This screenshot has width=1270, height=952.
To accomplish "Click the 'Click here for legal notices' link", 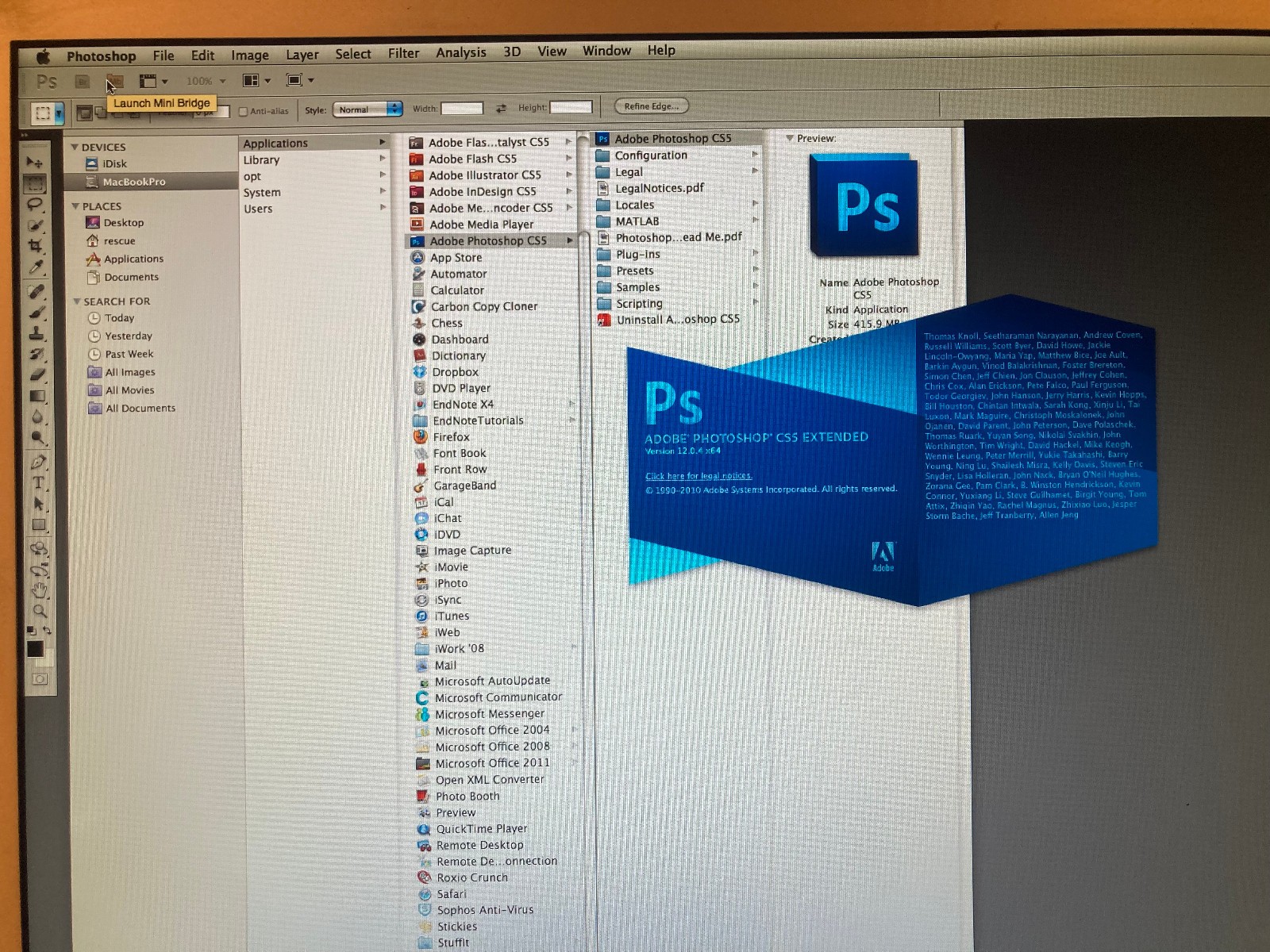I will click(x=698, y=476).
